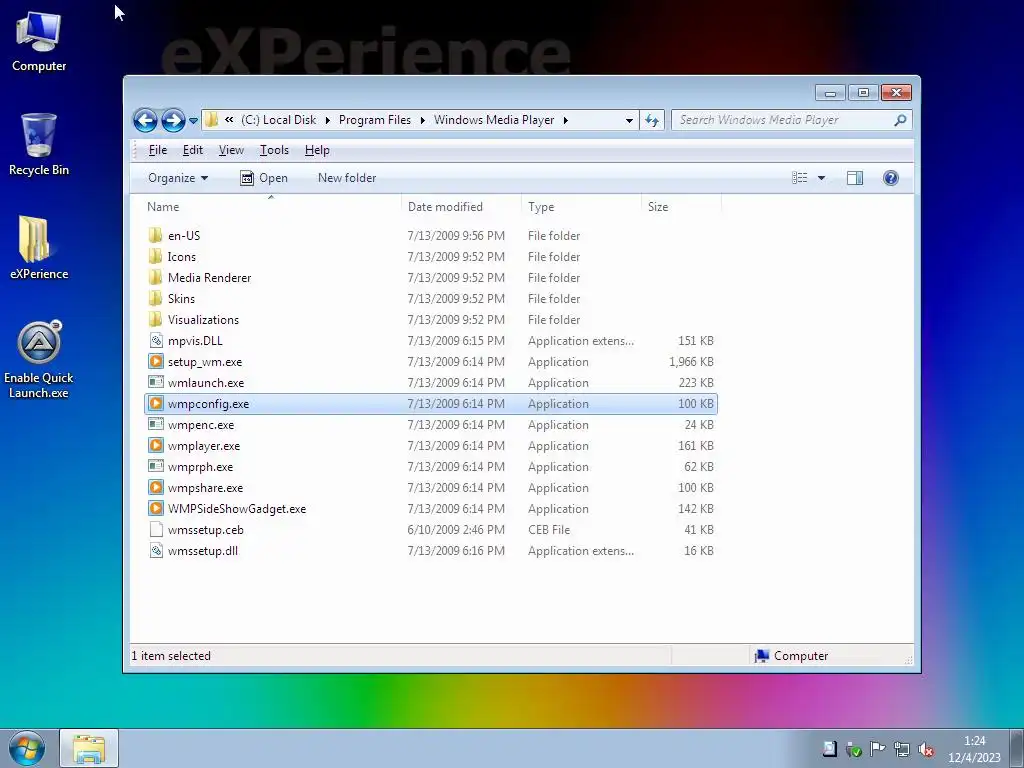Open recent pages dropdown next to Forward

(193, 121)
